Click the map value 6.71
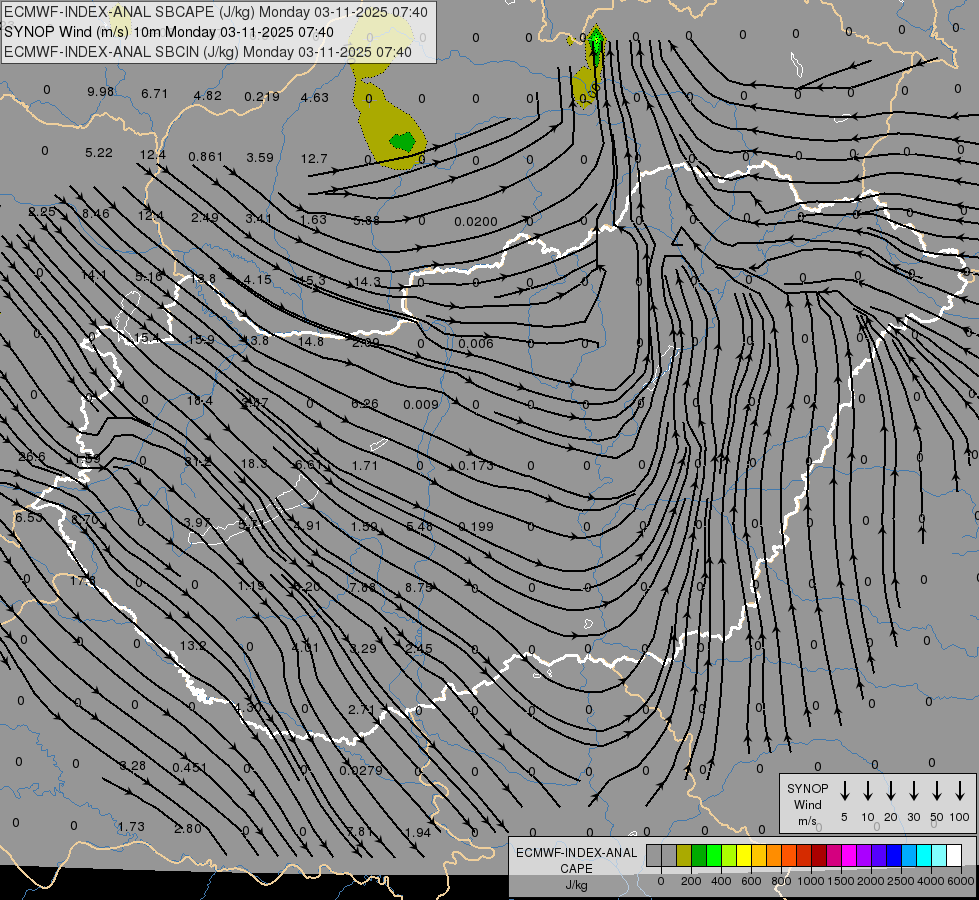This screenshot has height=900, width=979. click(x=154, y=94)
